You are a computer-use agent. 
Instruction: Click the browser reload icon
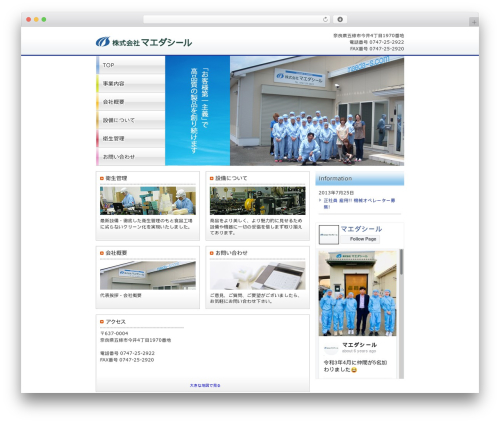point(325,19)
